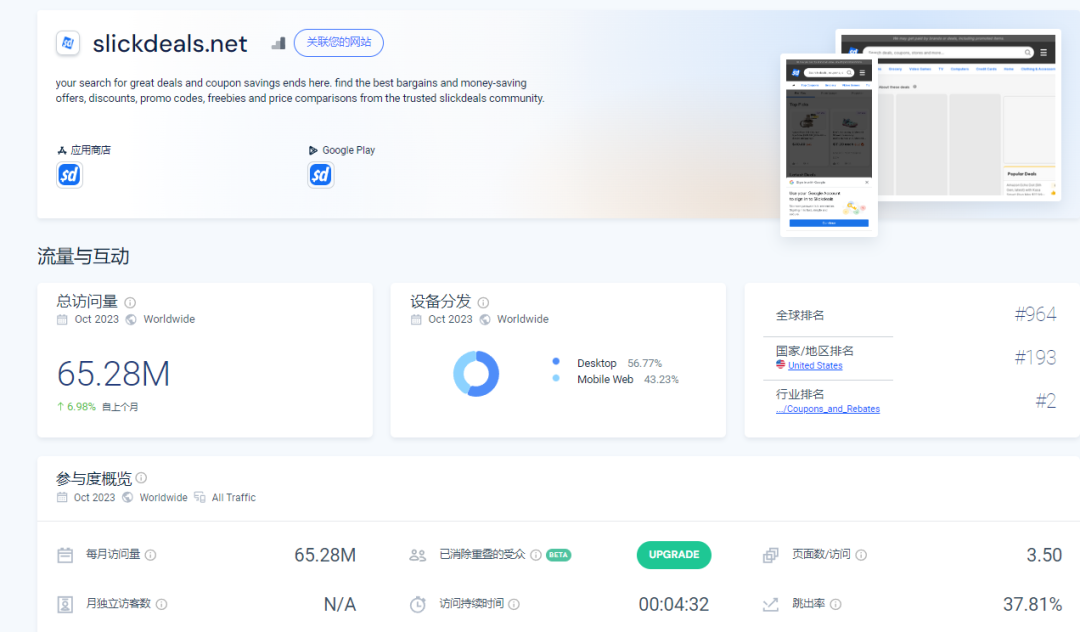Click the 已消除重叠的受众 people icon

coord(417,555)
